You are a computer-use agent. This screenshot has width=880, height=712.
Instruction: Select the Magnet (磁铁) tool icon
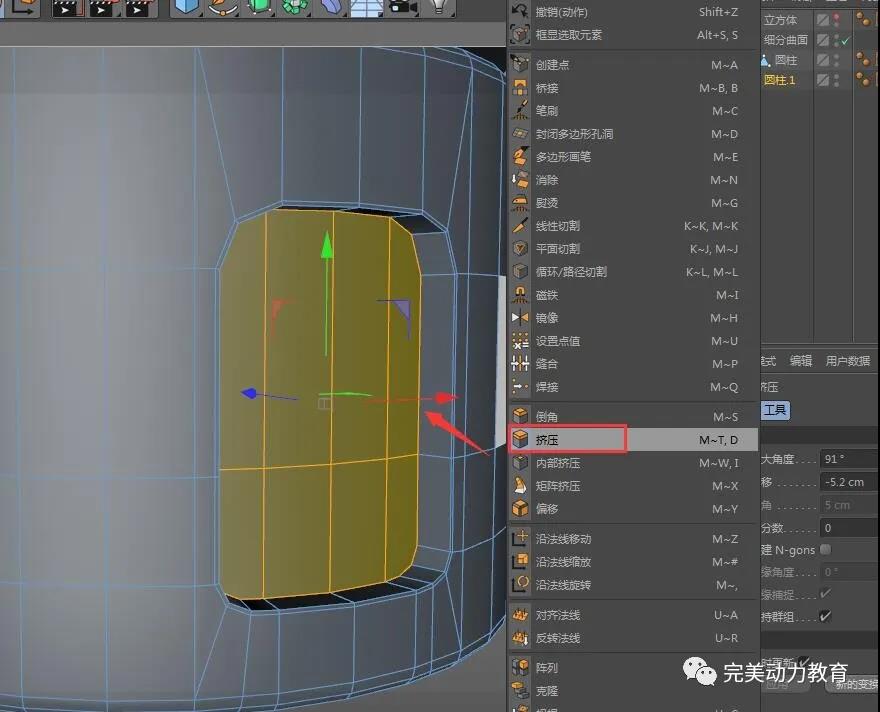pyautogui.click(x=520, y=295)
